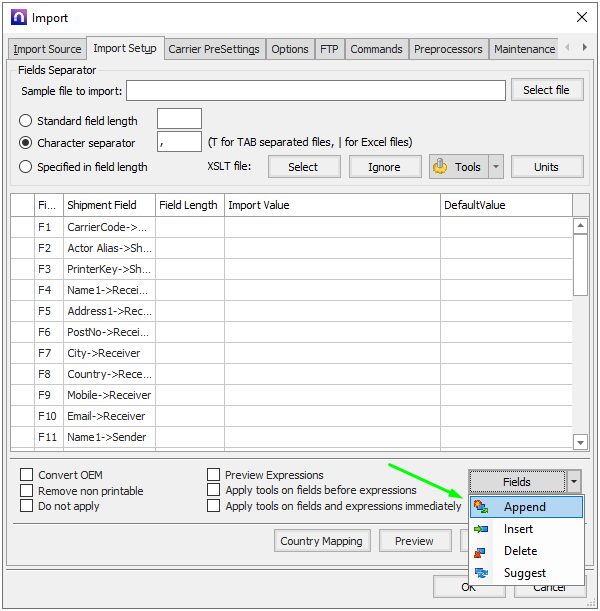The image size is (600, 611).
Task: Collapse the Fields dropdown arrow
Action: click(x=574, y=482)
